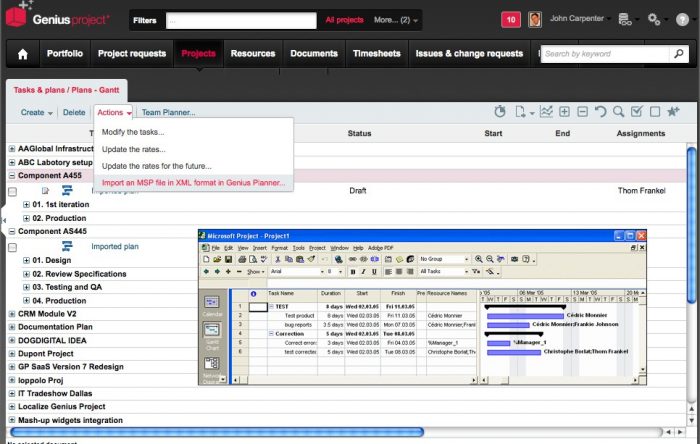Expand 03. Testing and QA node
The height and width of the screenshot is (444, 700).
[x=26, y=287]
